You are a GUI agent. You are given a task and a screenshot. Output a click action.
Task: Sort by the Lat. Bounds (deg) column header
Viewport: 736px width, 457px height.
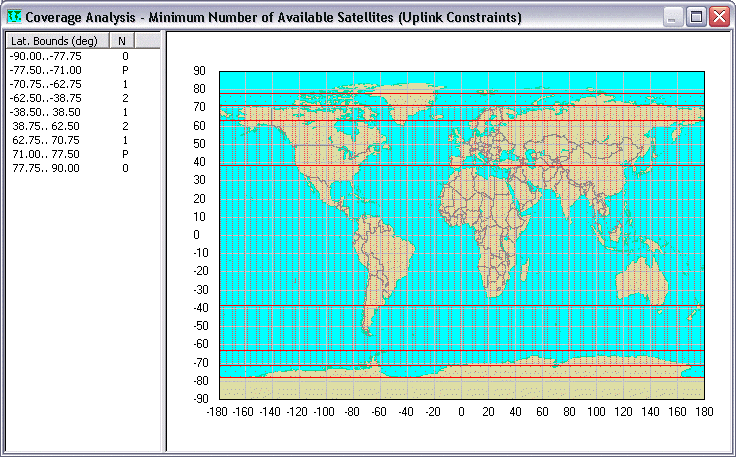pos(55,40)
